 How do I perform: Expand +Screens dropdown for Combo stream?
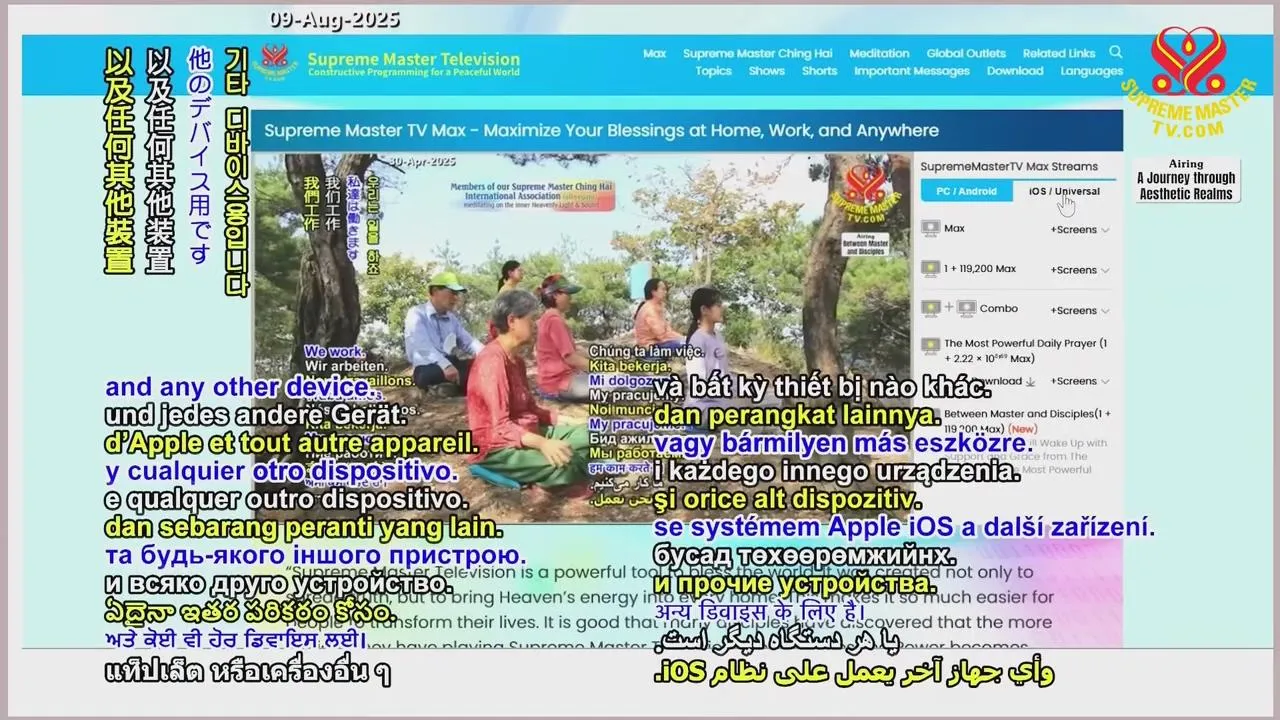click(1079, 310)
